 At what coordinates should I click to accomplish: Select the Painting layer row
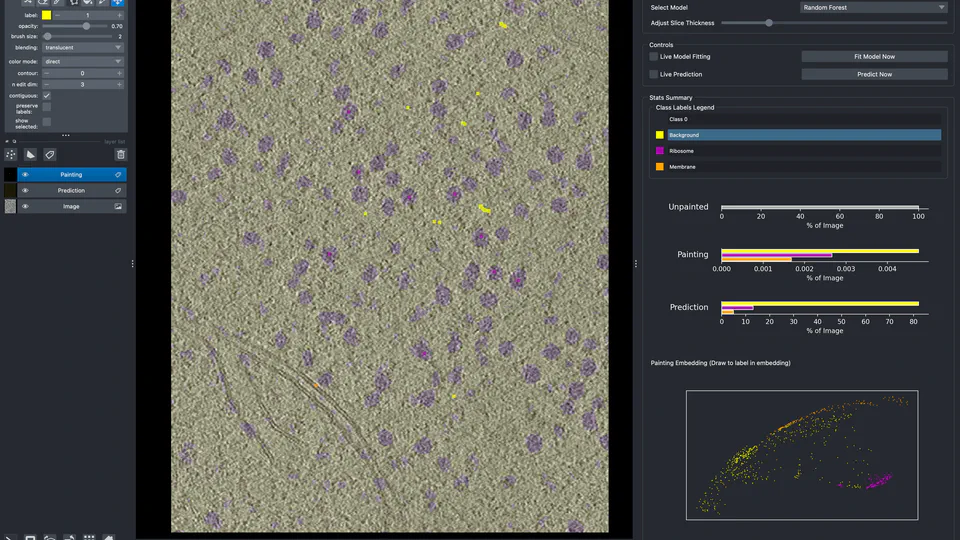click(72, 174)
